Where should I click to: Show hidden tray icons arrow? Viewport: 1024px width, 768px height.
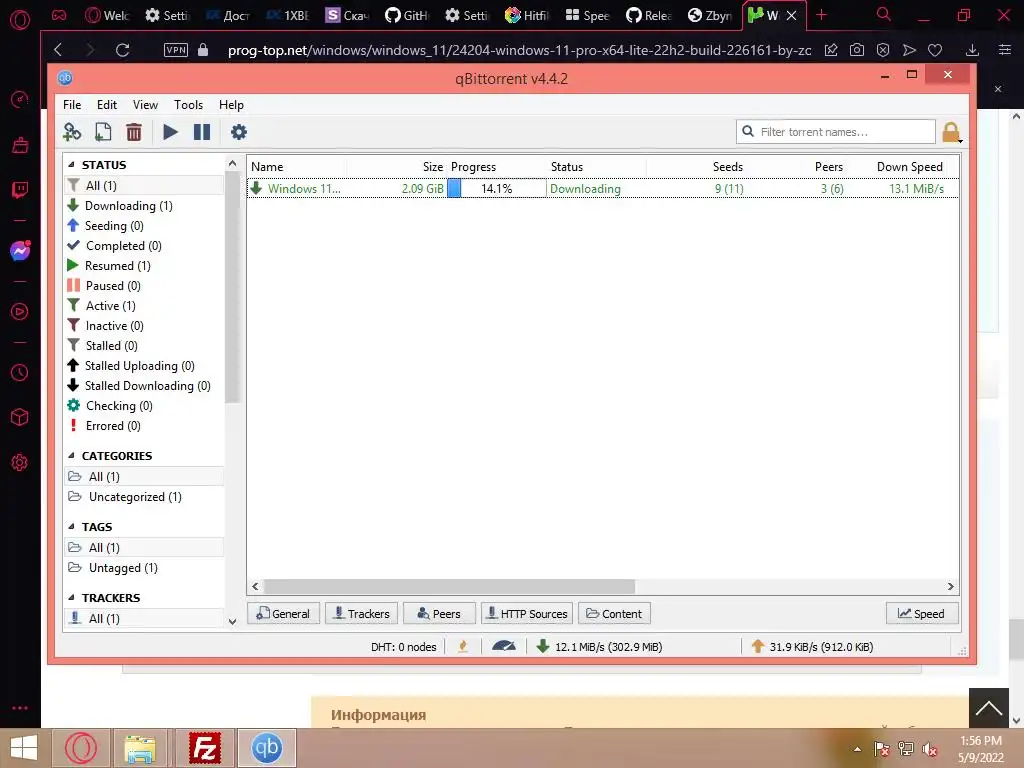(857, 749)
